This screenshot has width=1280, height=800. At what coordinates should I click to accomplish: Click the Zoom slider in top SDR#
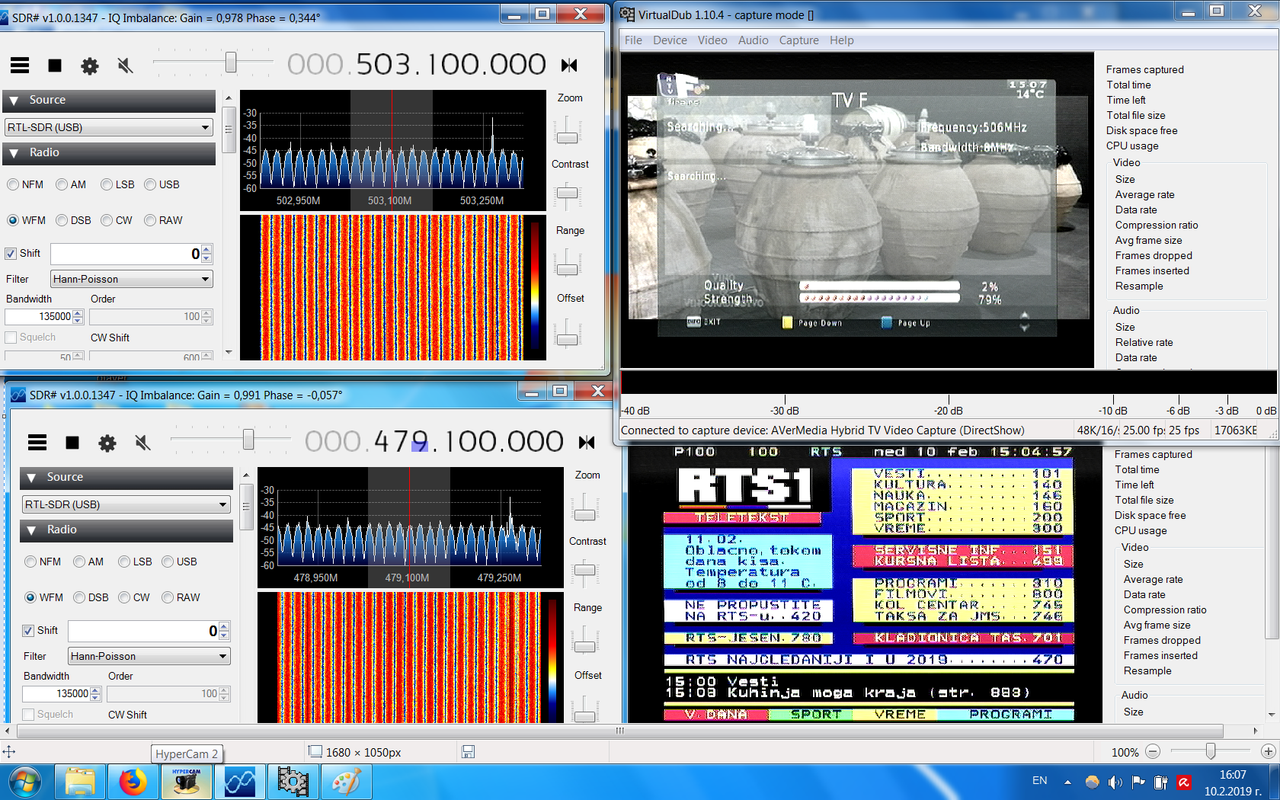pos(568,128)
